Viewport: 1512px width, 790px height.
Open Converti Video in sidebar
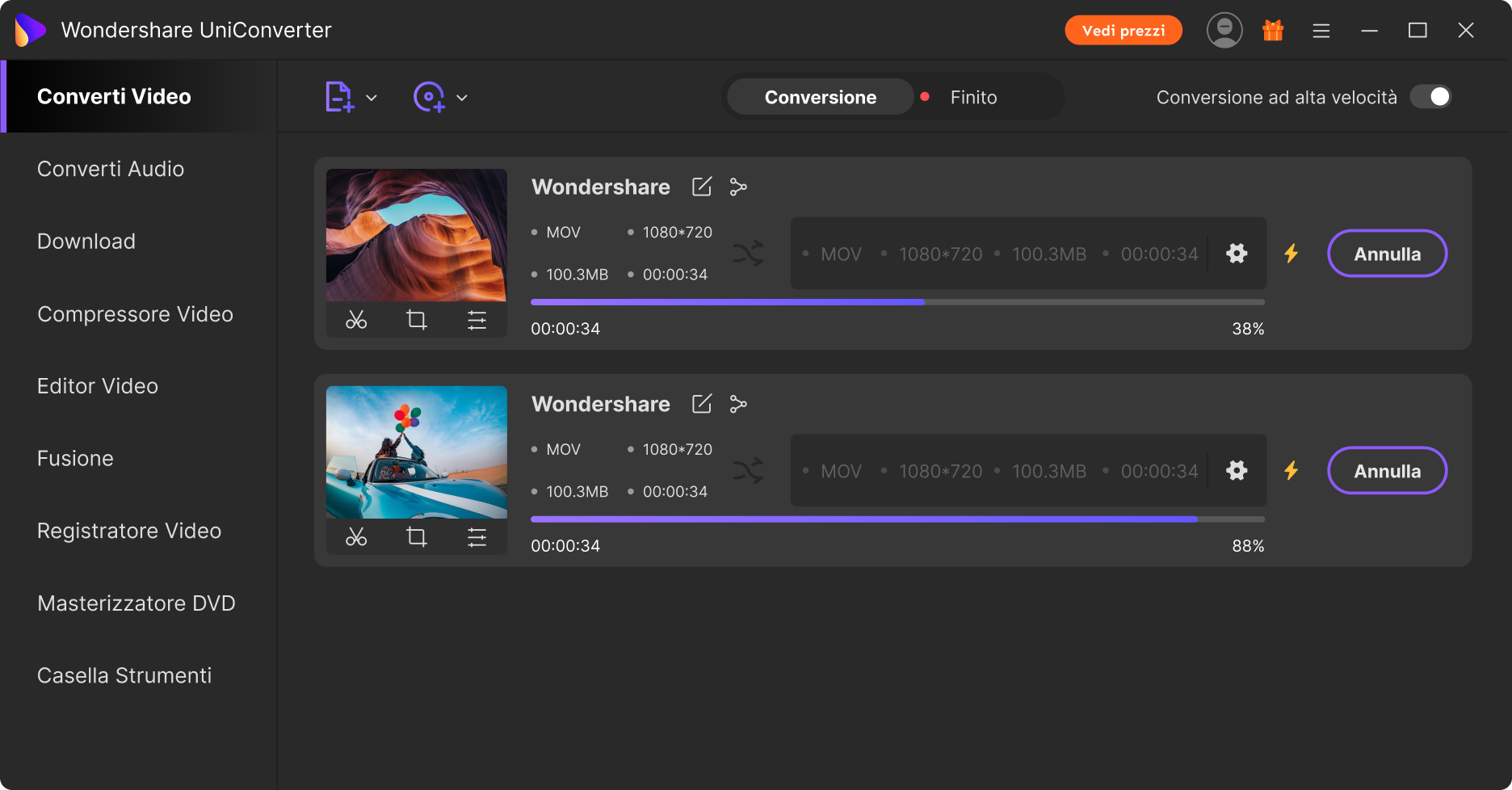139,96
